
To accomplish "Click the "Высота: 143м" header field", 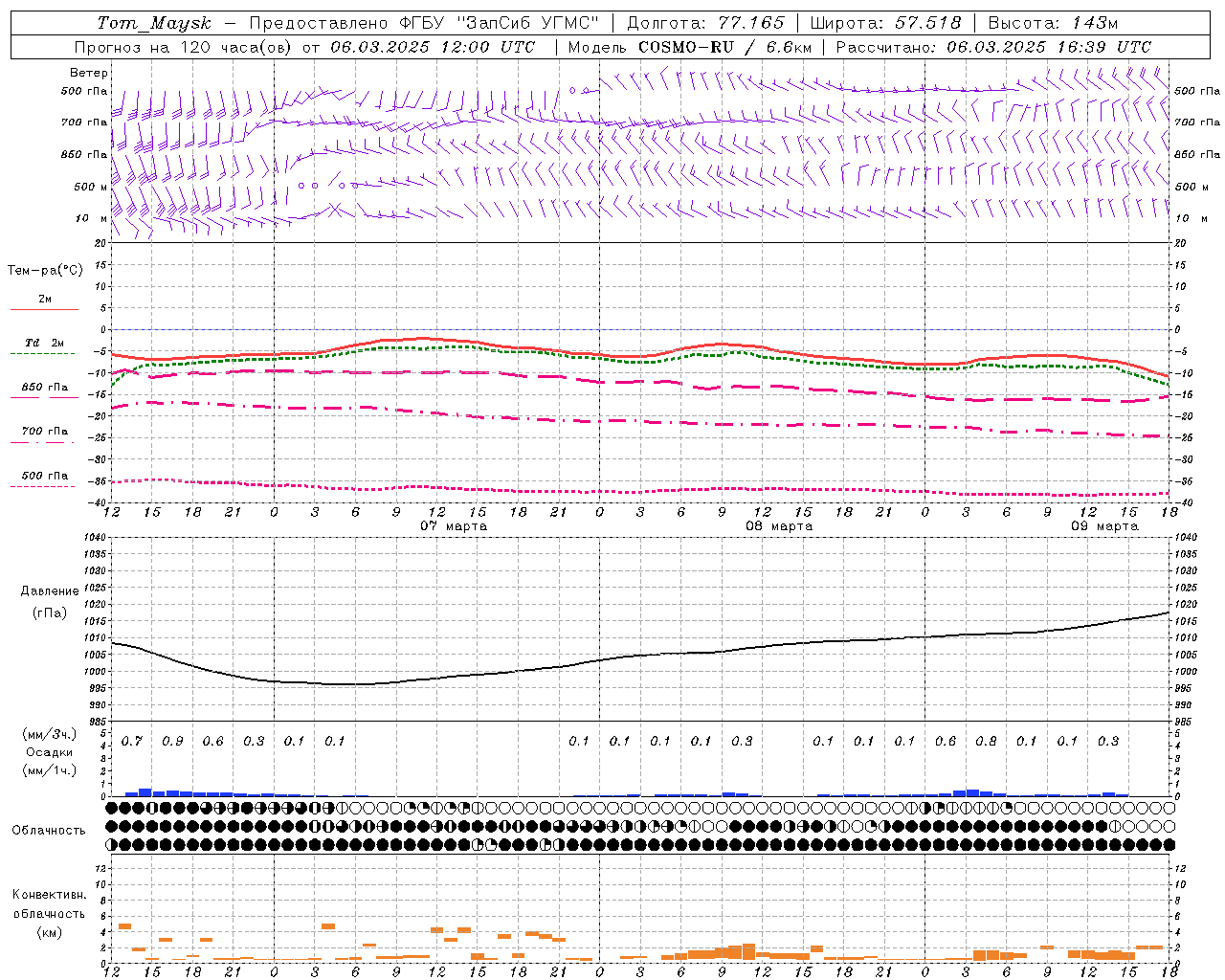I will click(1053, 23).
